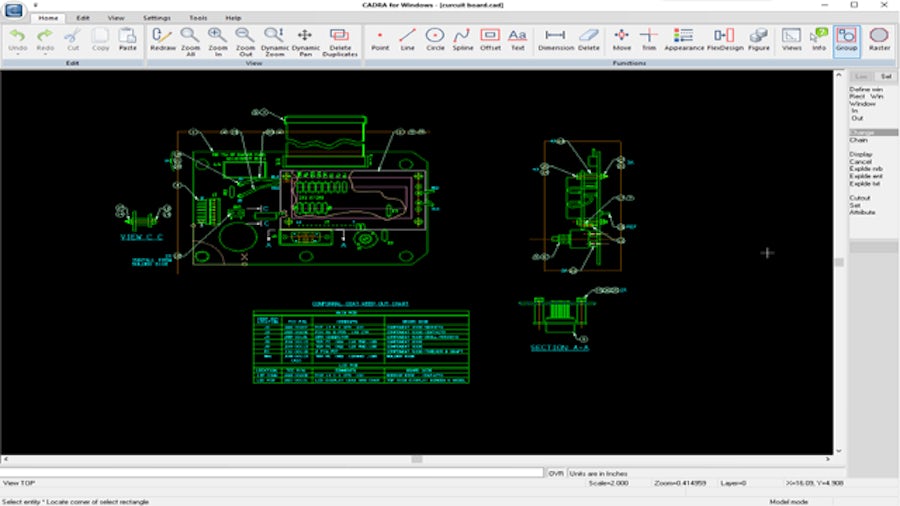Screen dimensions: 900x506
Task: Click the SECTION A-A drawing label
Action: click(560, 348)
